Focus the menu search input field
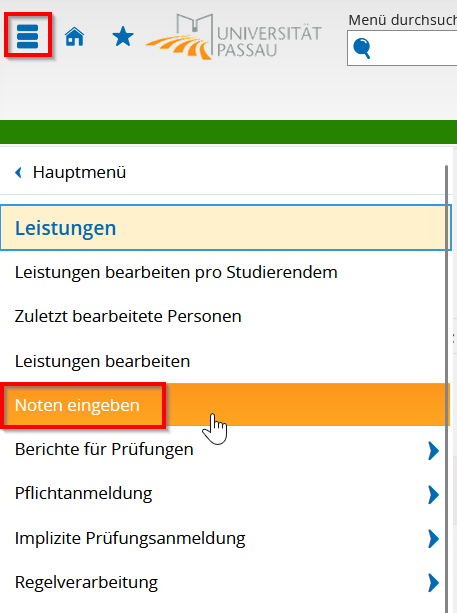The width and height of the screenshot is (457, 613). 402,48
